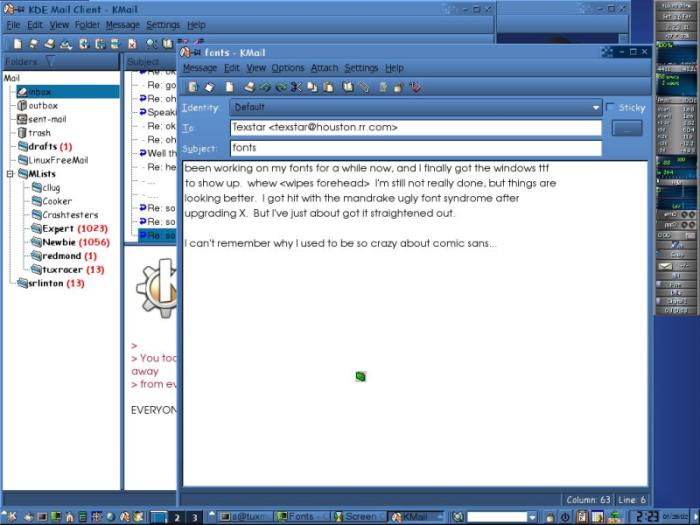700x525 pixels.
Task: Open address book in main KMail toolbar
Action: 167,43
